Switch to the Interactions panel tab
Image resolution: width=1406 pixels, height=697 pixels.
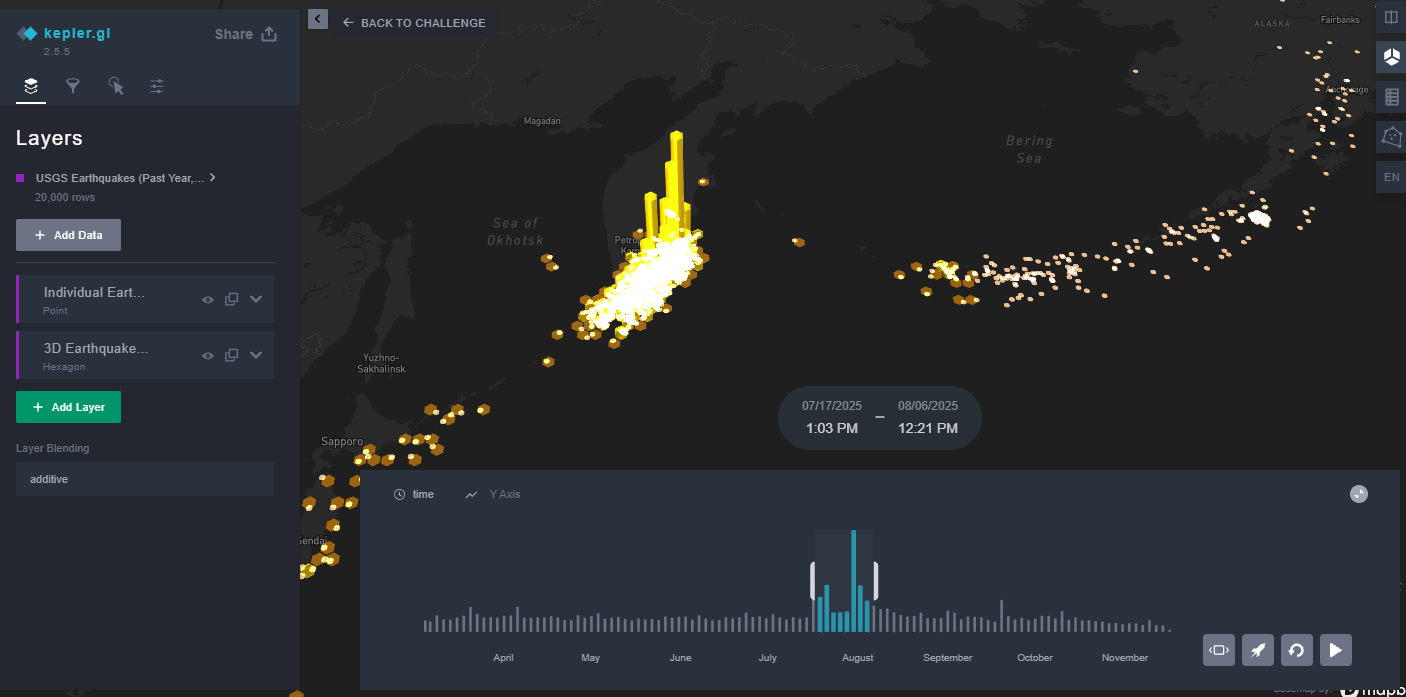point(116,87)
